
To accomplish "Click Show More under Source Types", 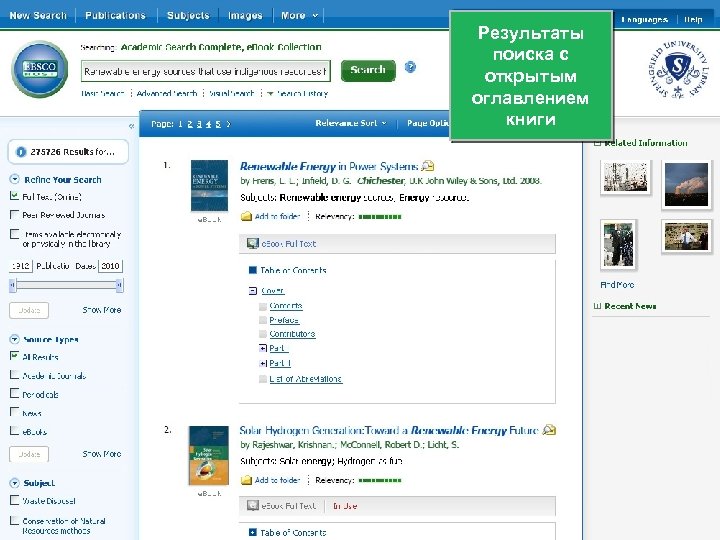I will tap(102, 454).
